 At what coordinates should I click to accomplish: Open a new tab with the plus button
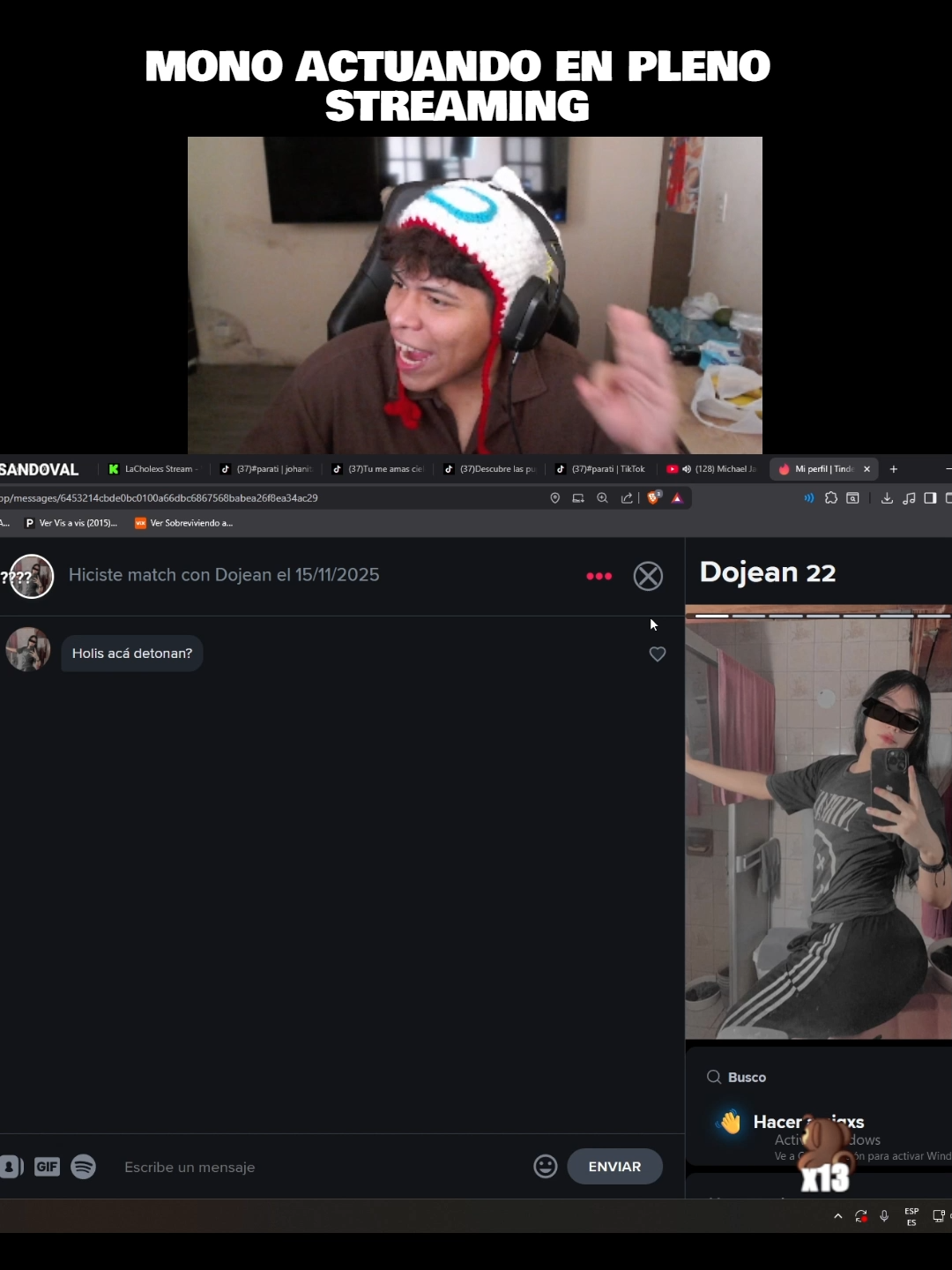(x=893, y=468)
